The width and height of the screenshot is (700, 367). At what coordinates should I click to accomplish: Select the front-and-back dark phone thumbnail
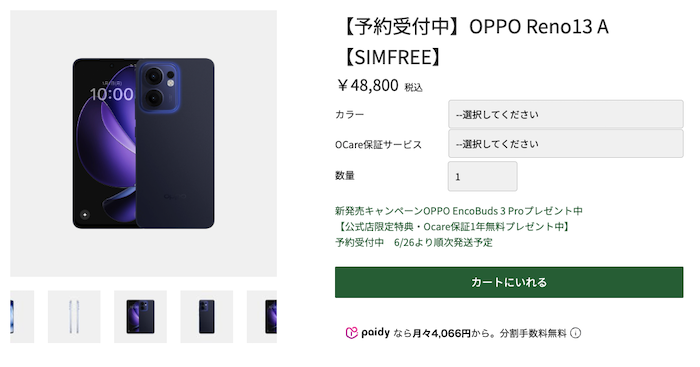click(x=140, y=317)
